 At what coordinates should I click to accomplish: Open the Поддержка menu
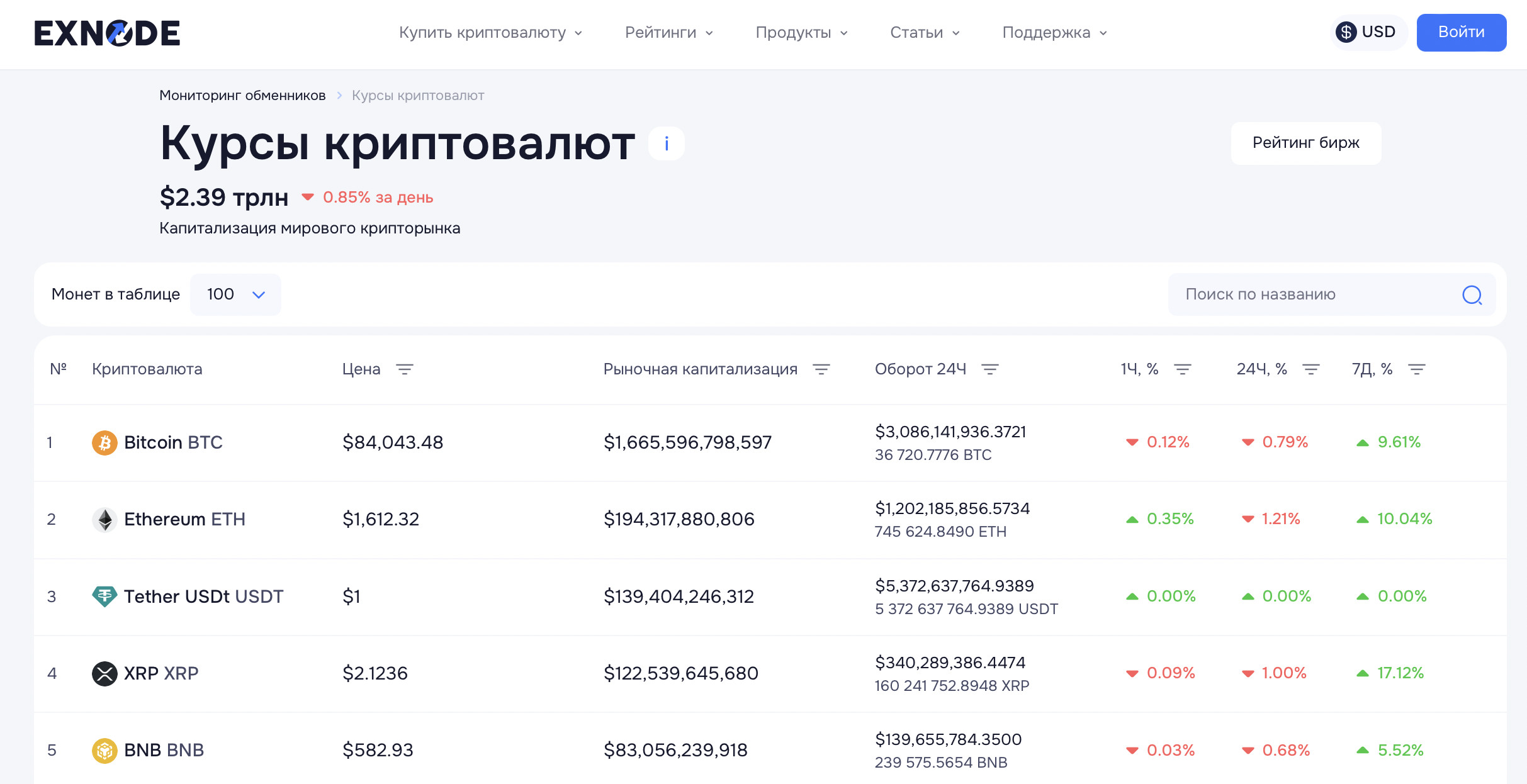1054,33
